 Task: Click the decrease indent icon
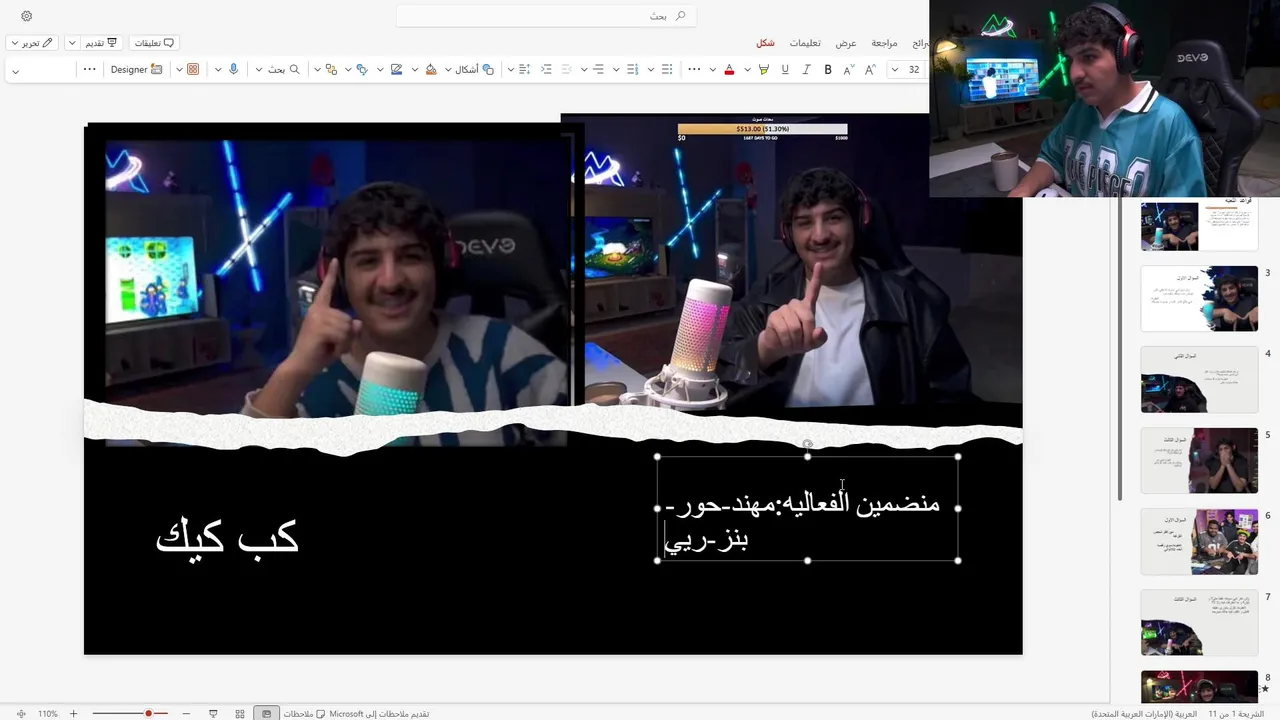[x=567, y=70]
